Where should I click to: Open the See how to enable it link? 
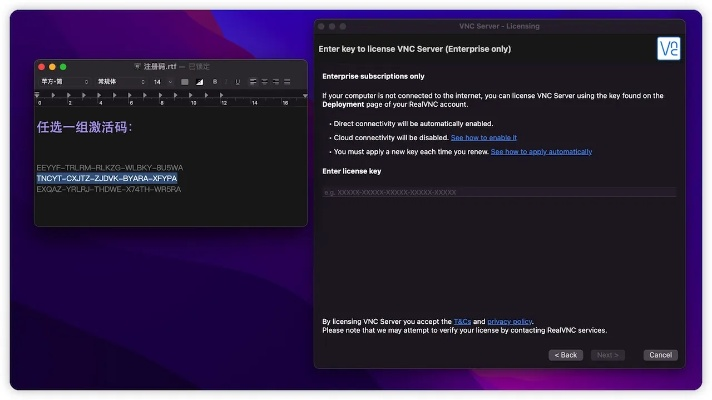pos(484,138)
